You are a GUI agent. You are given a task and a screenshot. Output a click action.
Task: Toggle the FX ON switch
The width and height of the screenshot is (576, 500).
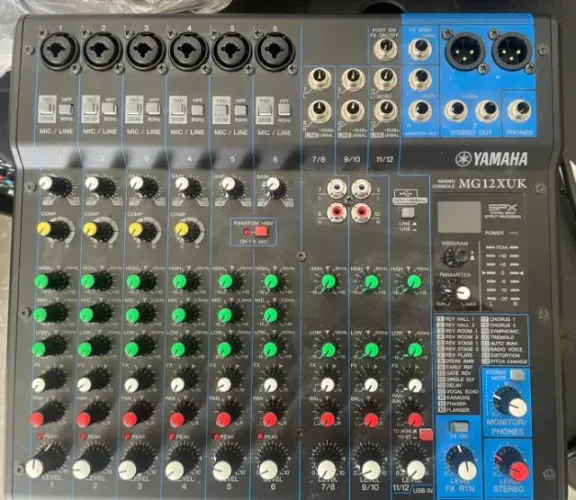459,427
